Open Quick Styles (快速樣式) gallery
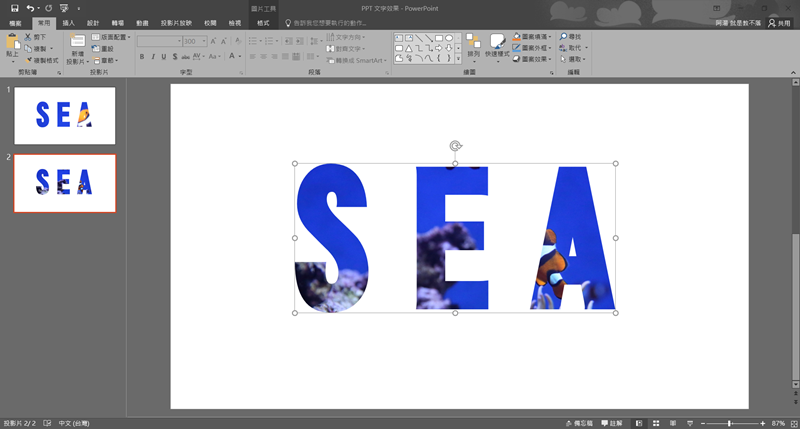The height and width of the screenshot is (429, 800). pyautogui.click(x=497, y=47)
